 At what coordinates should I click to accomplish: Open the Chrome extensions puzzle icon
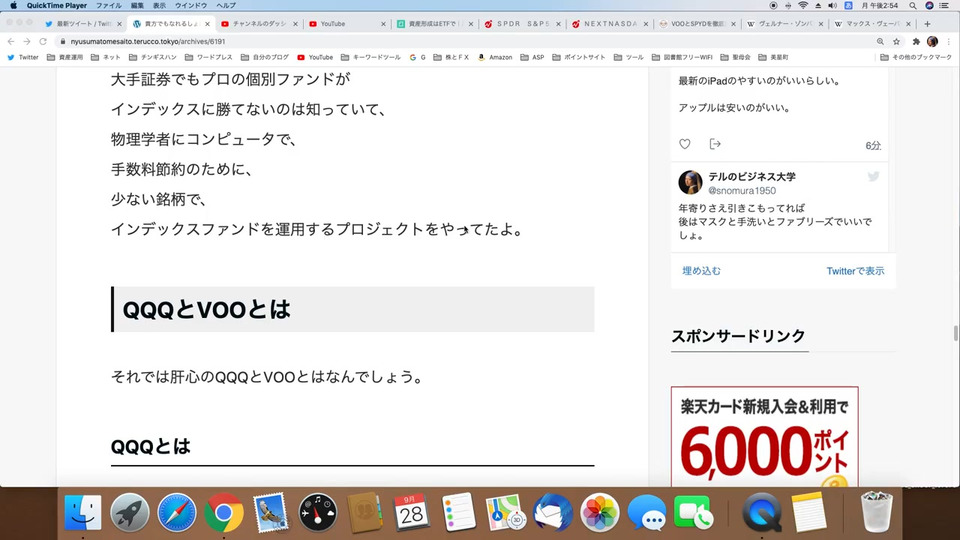click(916, 42)
